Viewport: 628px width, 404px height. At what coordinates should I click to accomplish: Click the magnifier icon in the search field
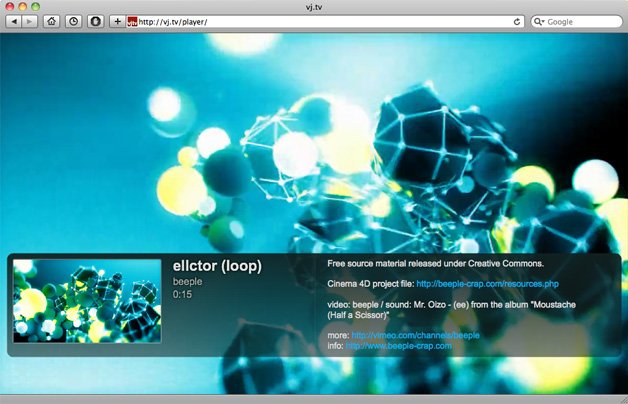[x=540, y=21]
